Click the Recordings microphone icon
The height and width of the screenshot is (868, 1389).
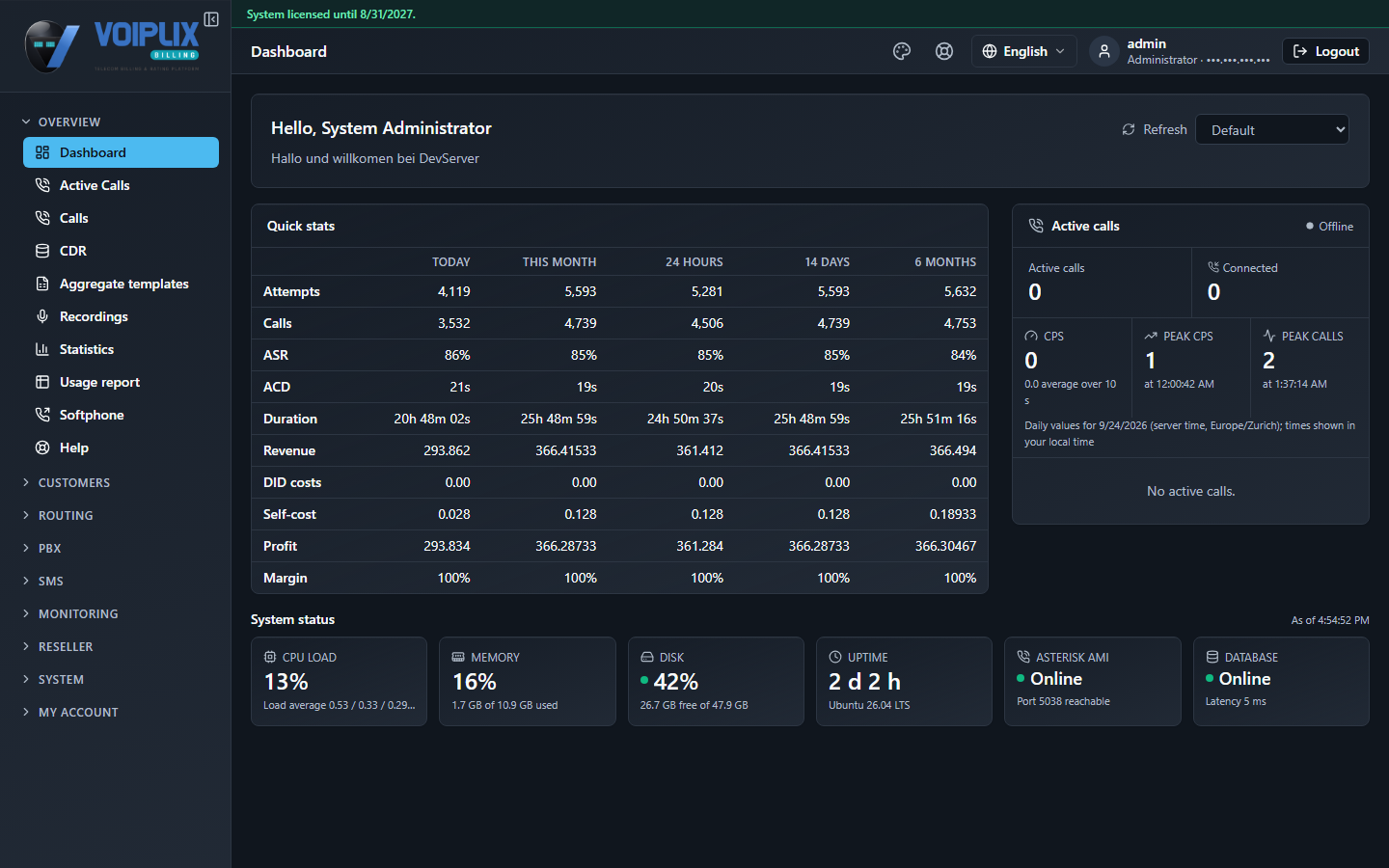42,316
